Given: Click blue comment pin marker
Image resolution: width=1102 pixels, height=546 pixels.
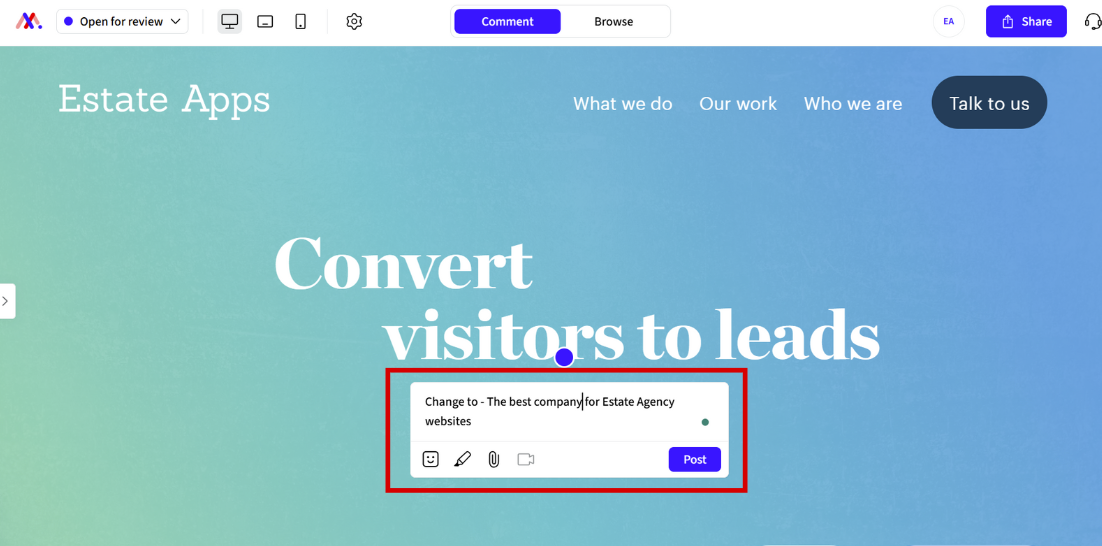Looking at the screenshot, I should point(564,357).
